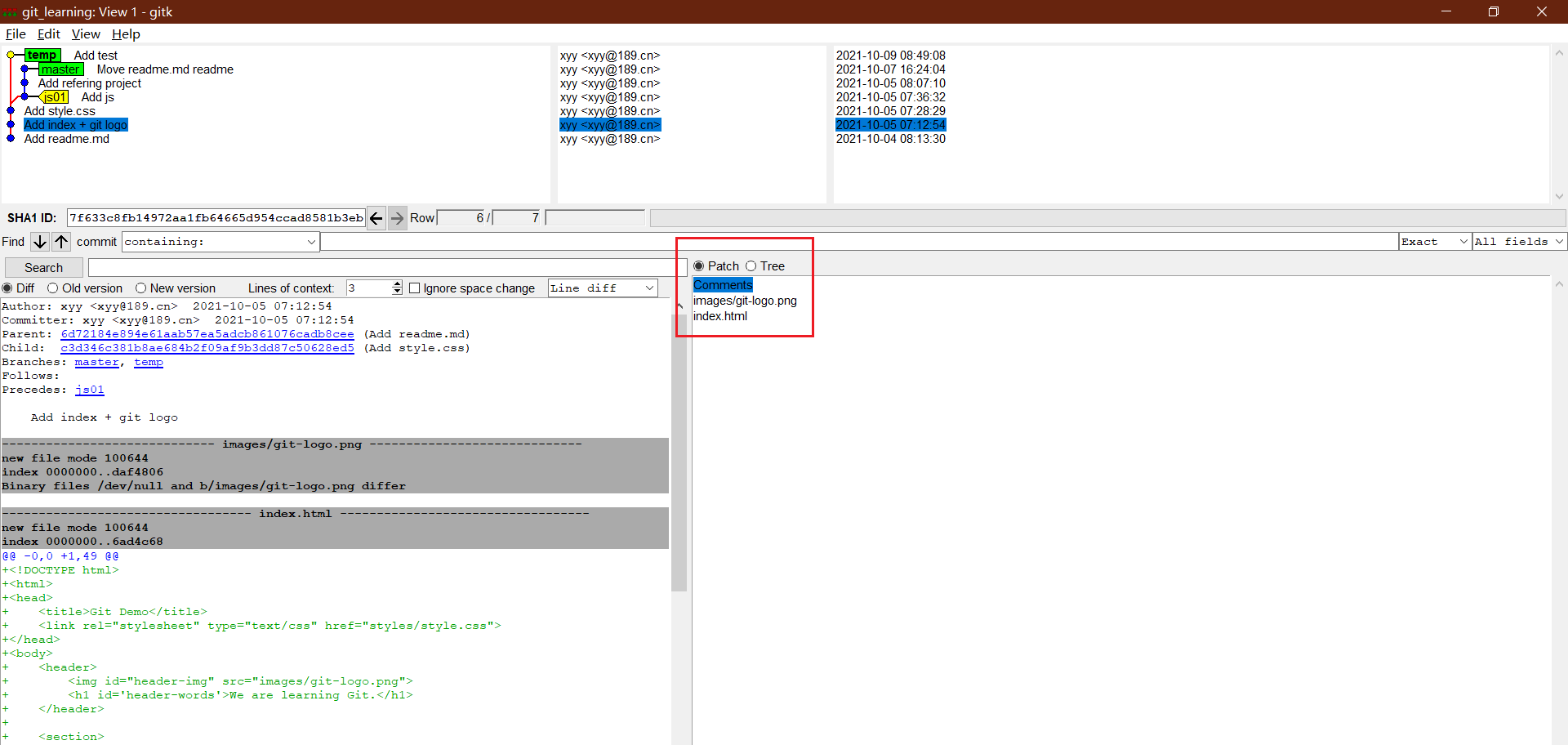Follow the master branch link
Viewport: 1568px width, 745px height.
[x=96, y=362]
